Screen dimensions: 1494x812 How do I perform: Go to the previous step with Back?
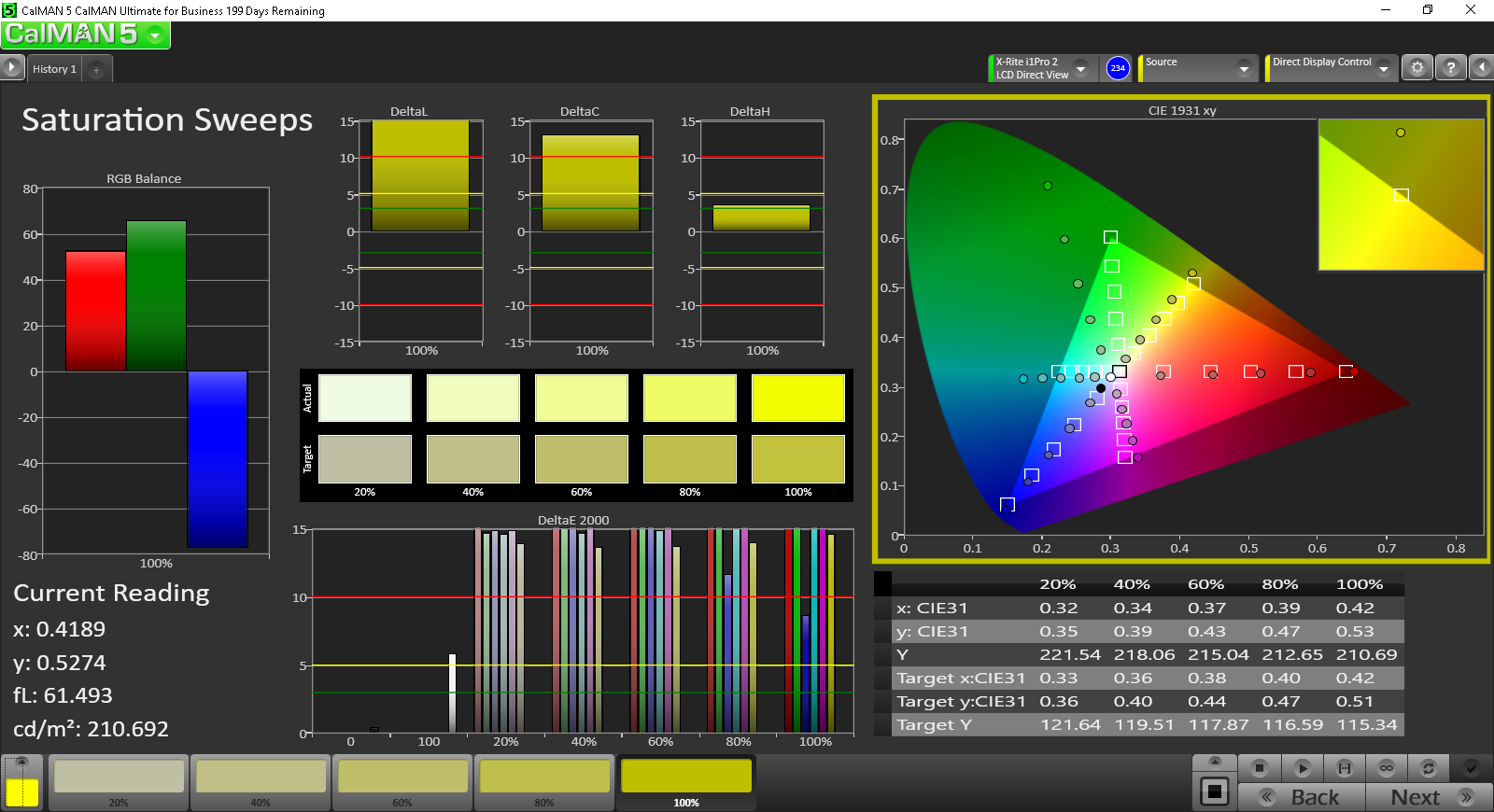point(1302,797)
